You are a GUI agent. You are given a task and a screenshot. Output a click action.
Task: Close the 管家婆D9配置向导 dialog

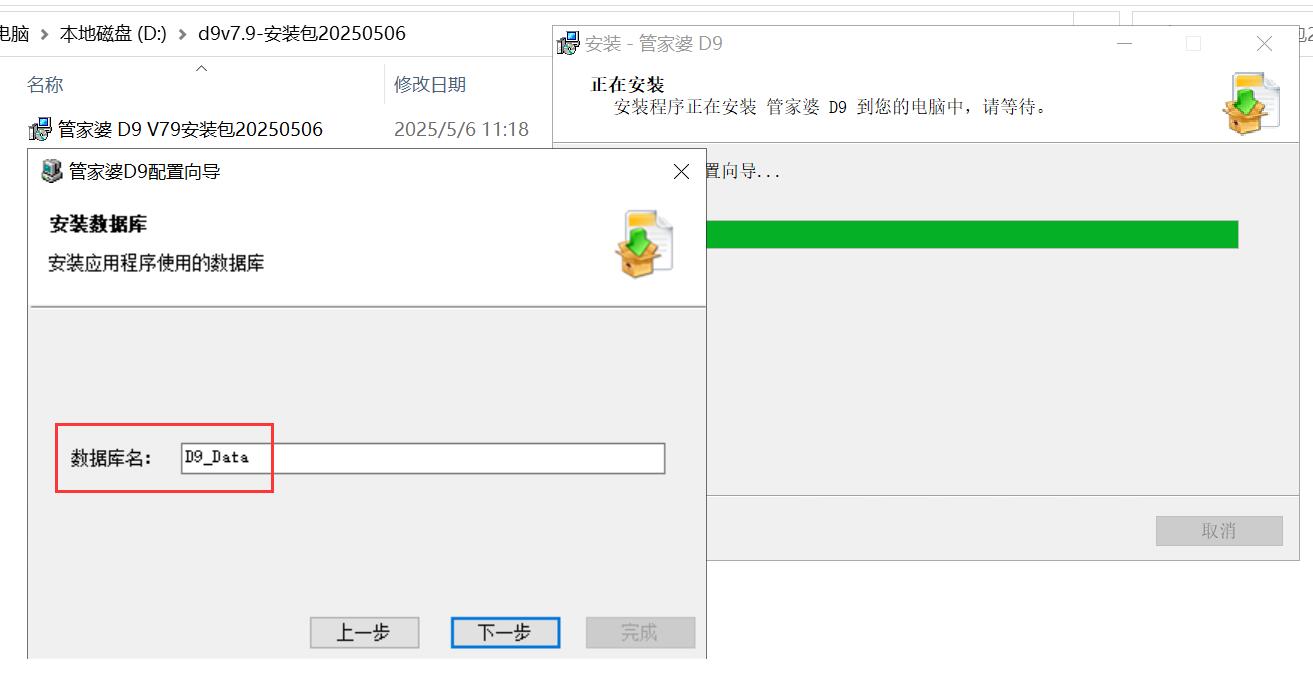(681, 172)
